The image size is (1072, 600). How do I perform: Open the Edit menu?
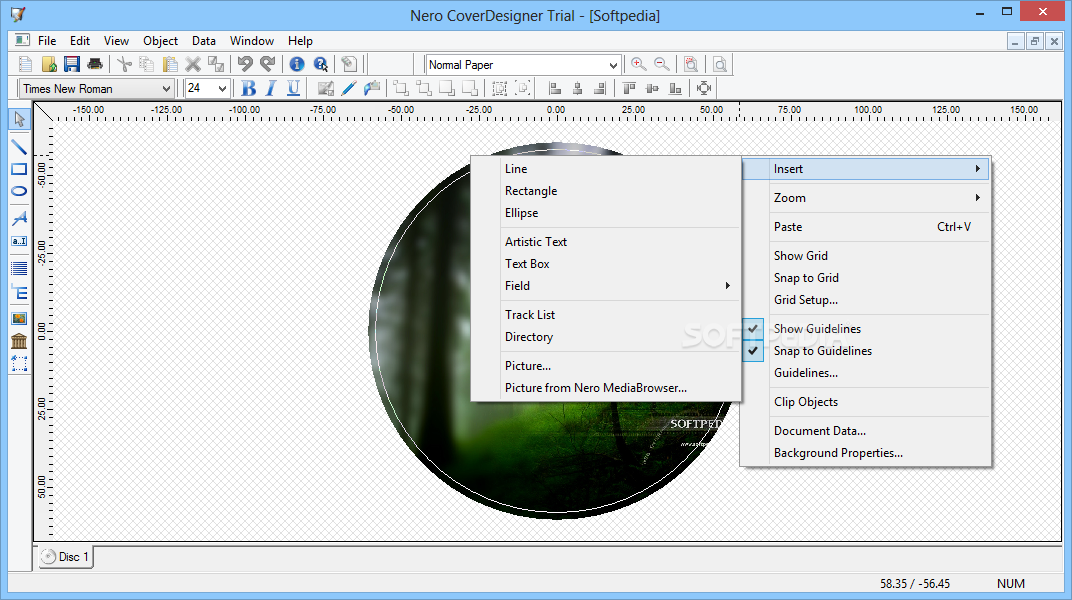tap(80, 41)
